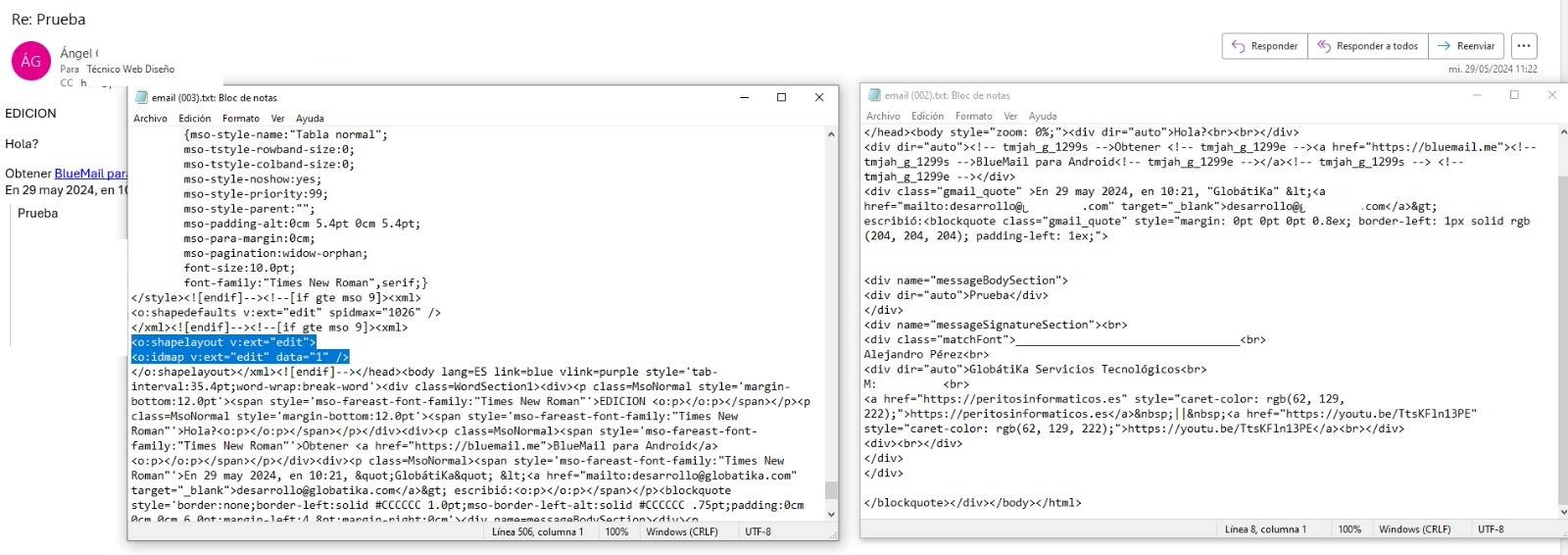The width and height of the screenshot is (1568, 555).
Task: Click recipient 'Técnico Web Diseño'
Action: 130,70
